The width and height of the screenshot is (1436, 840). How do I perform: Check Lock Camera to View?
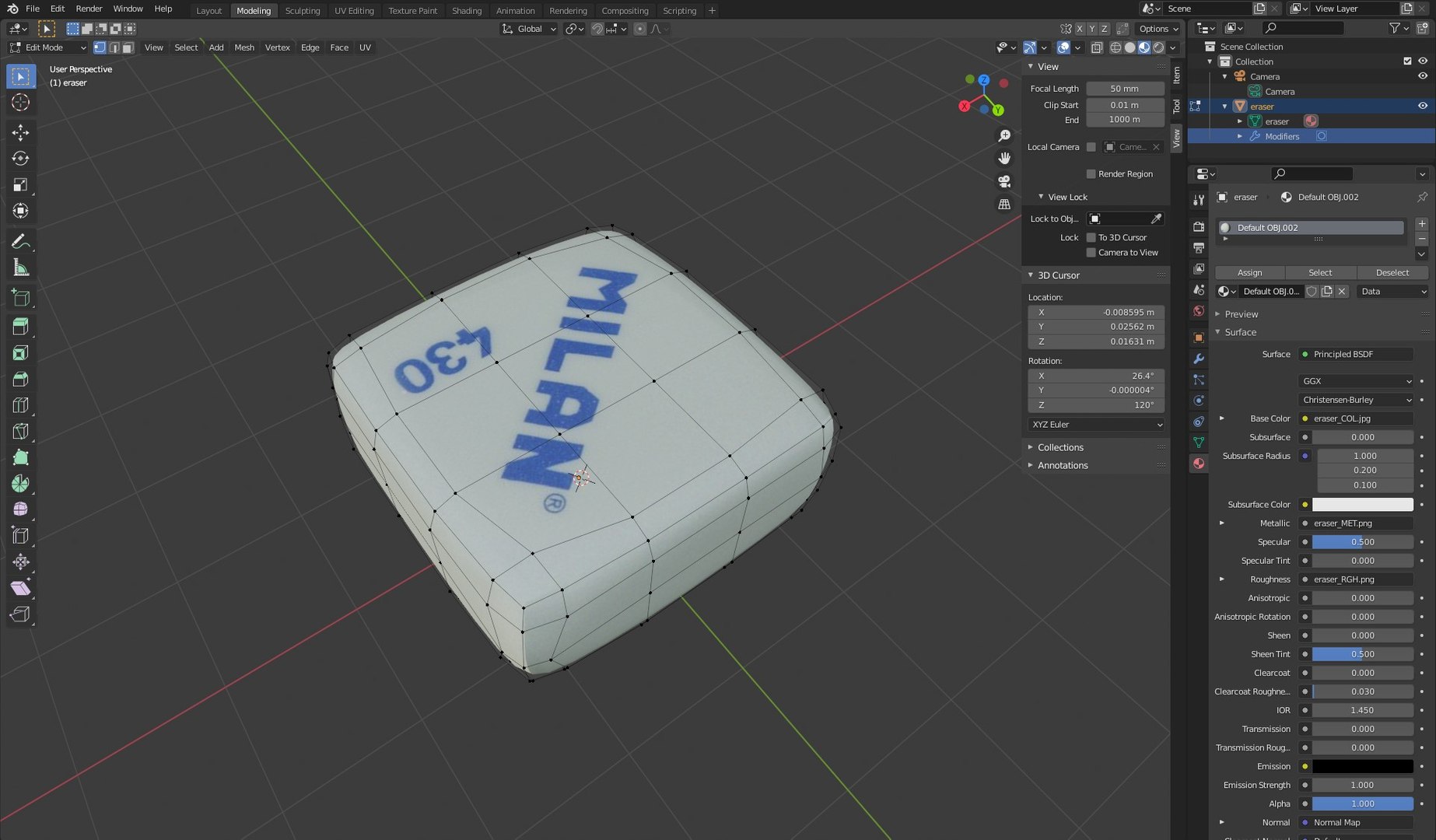(x=1091, y=253)
